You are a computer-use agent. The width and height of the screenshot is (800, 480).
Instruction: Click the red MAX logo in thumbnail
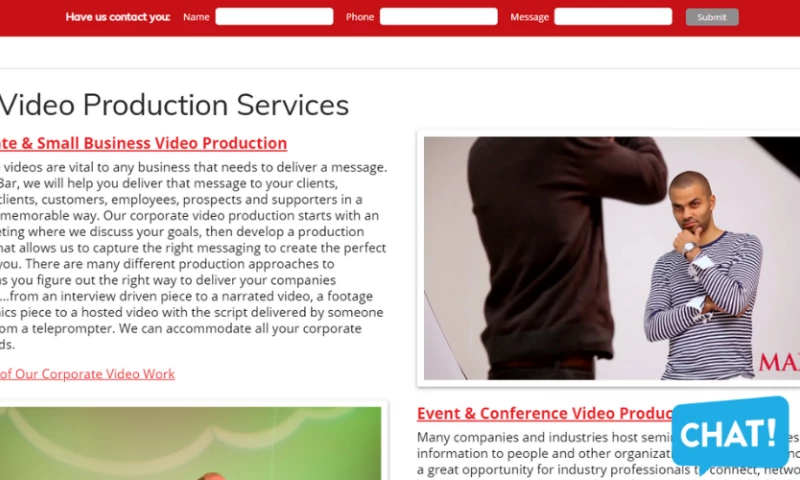(779, 362)
